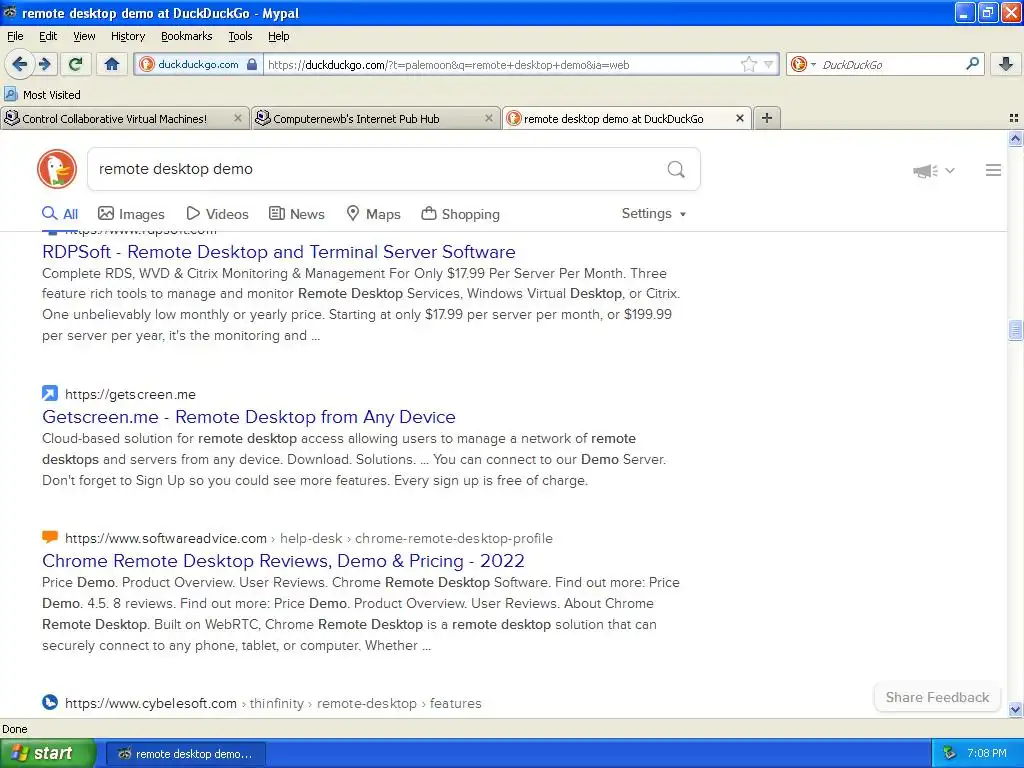The height and width of the screenshot is (768, 1024).
Task: Click the search bar magnifier icon
Action: pyautogui.click(x=972, y=63)
